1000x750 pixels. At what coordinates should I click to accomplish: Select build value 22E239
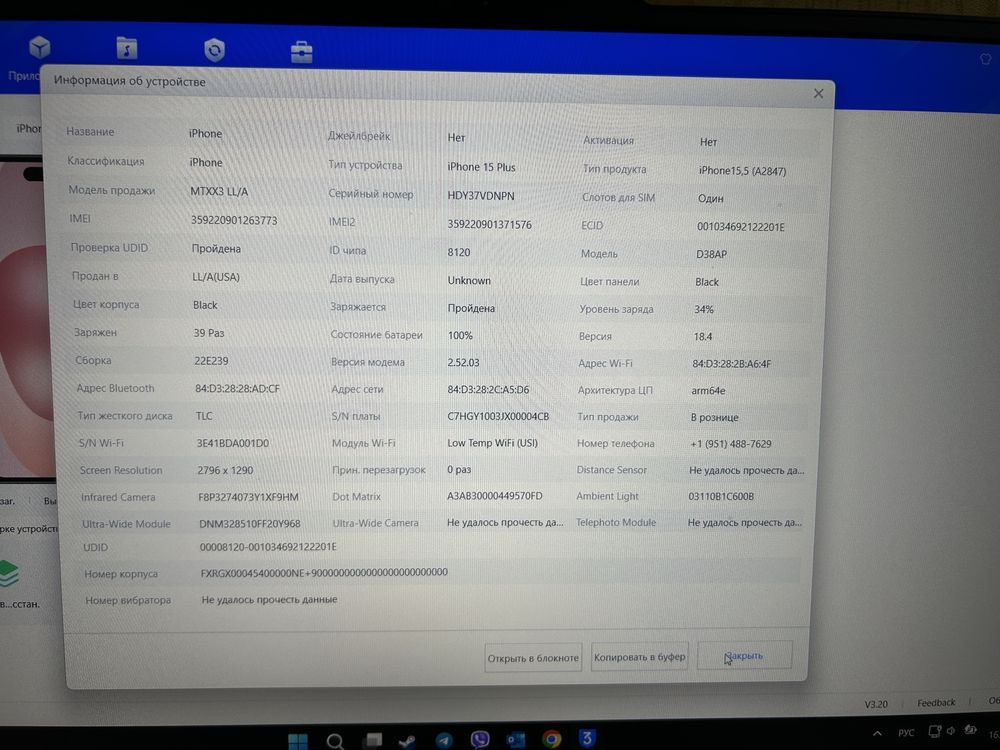point(211,361)
